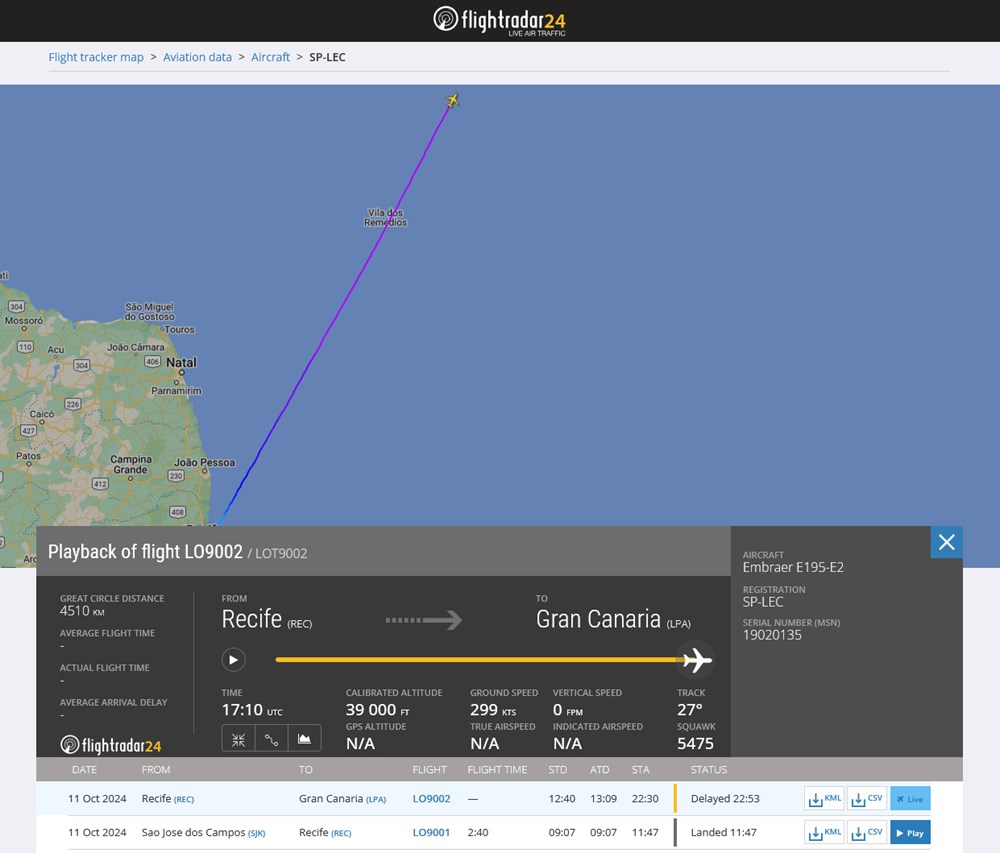Image resolution: width=1000 pixels, height=853 pixels.
Task: Click the Natal city label on the map
Action: click(x=181, y=363)
